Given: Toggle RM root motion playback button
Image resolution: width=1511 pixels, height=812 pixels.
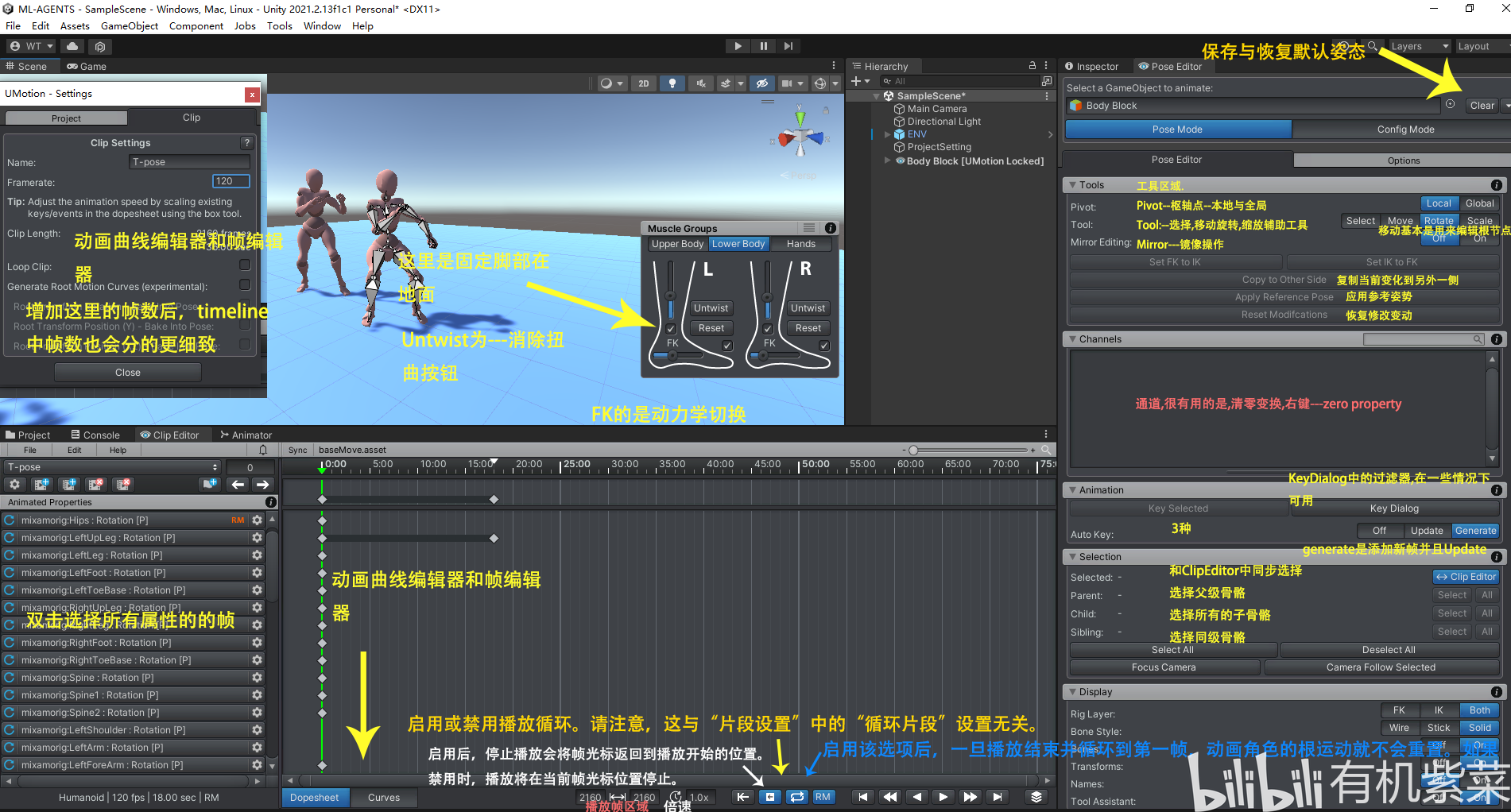Looking at the screenshot, I should (823, 797).
